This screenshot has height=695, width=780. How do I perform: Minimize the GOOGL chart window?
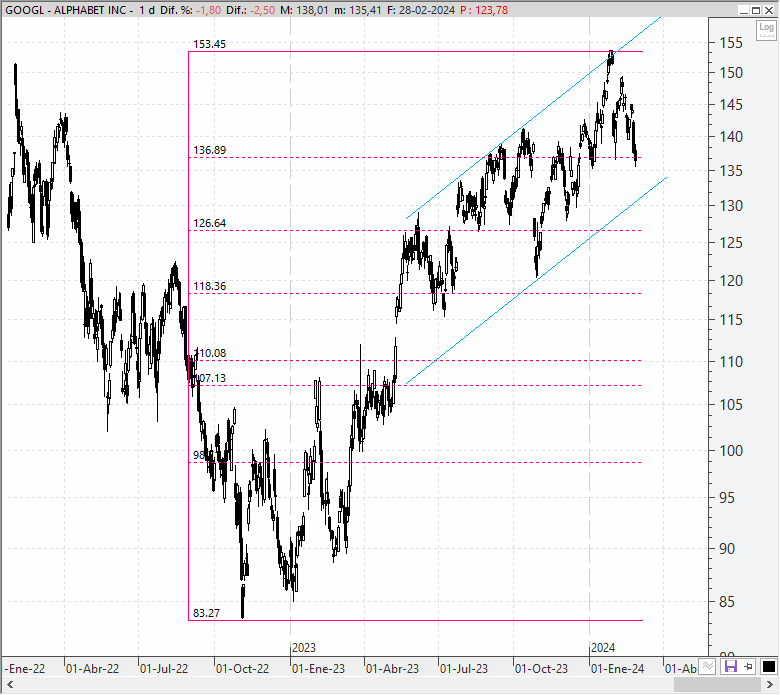tap(744, 10)
